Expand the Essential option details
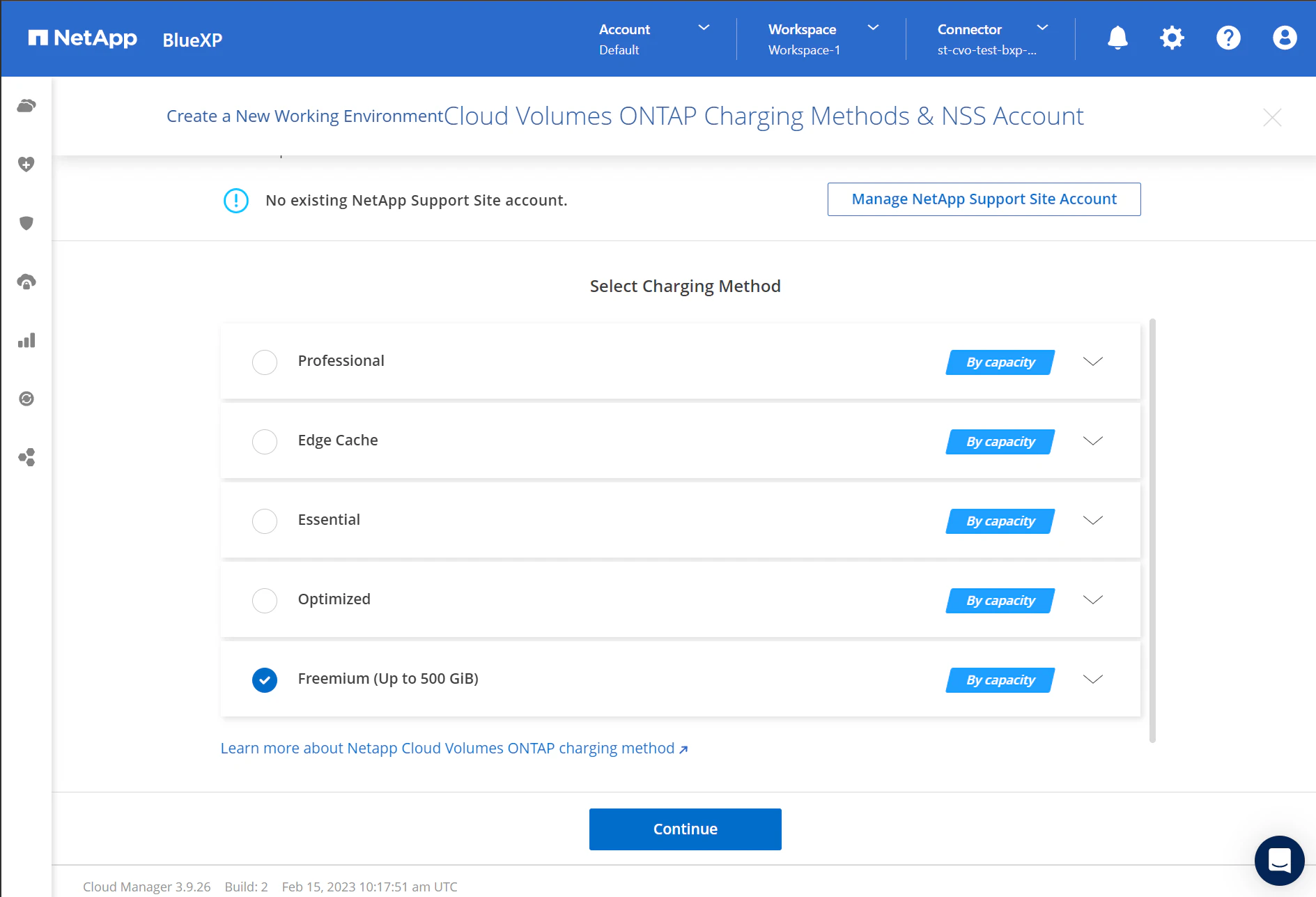1316x897 pixels. 1093,520
